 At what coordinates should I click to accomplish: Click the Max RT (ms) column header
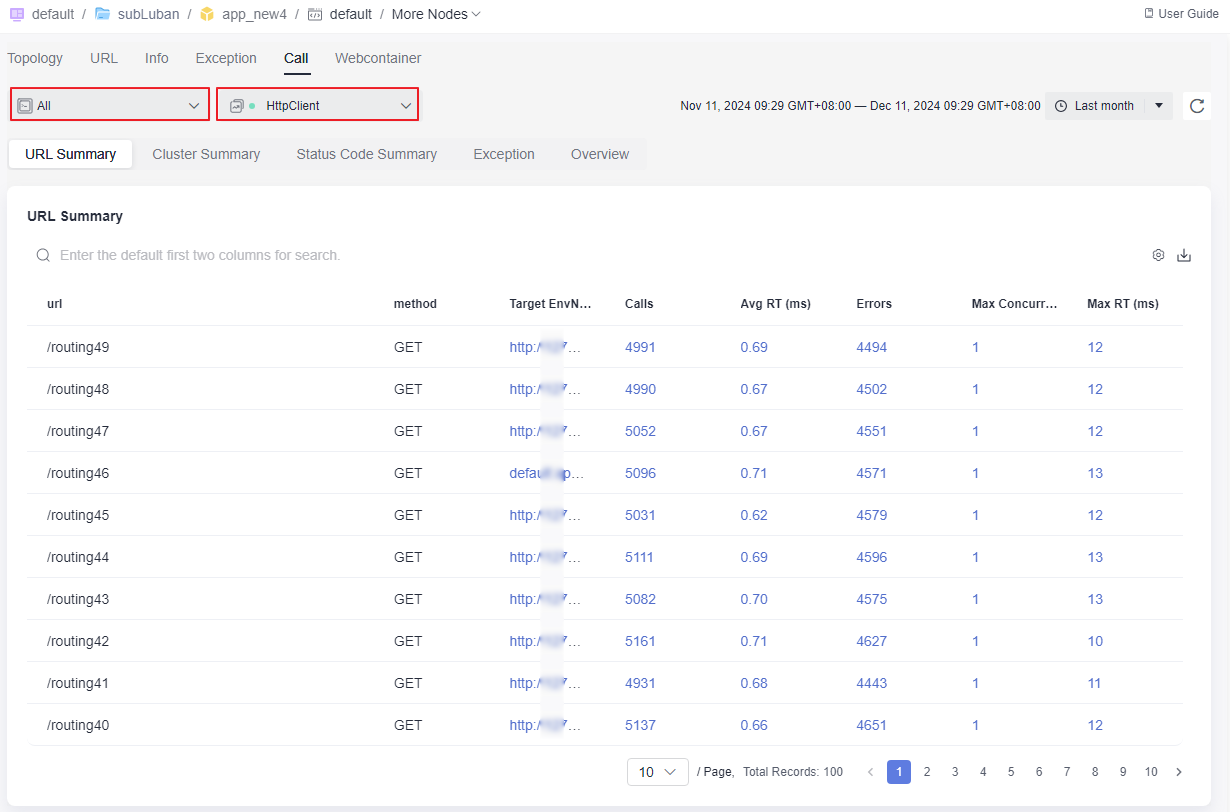tap(1123, 304)
